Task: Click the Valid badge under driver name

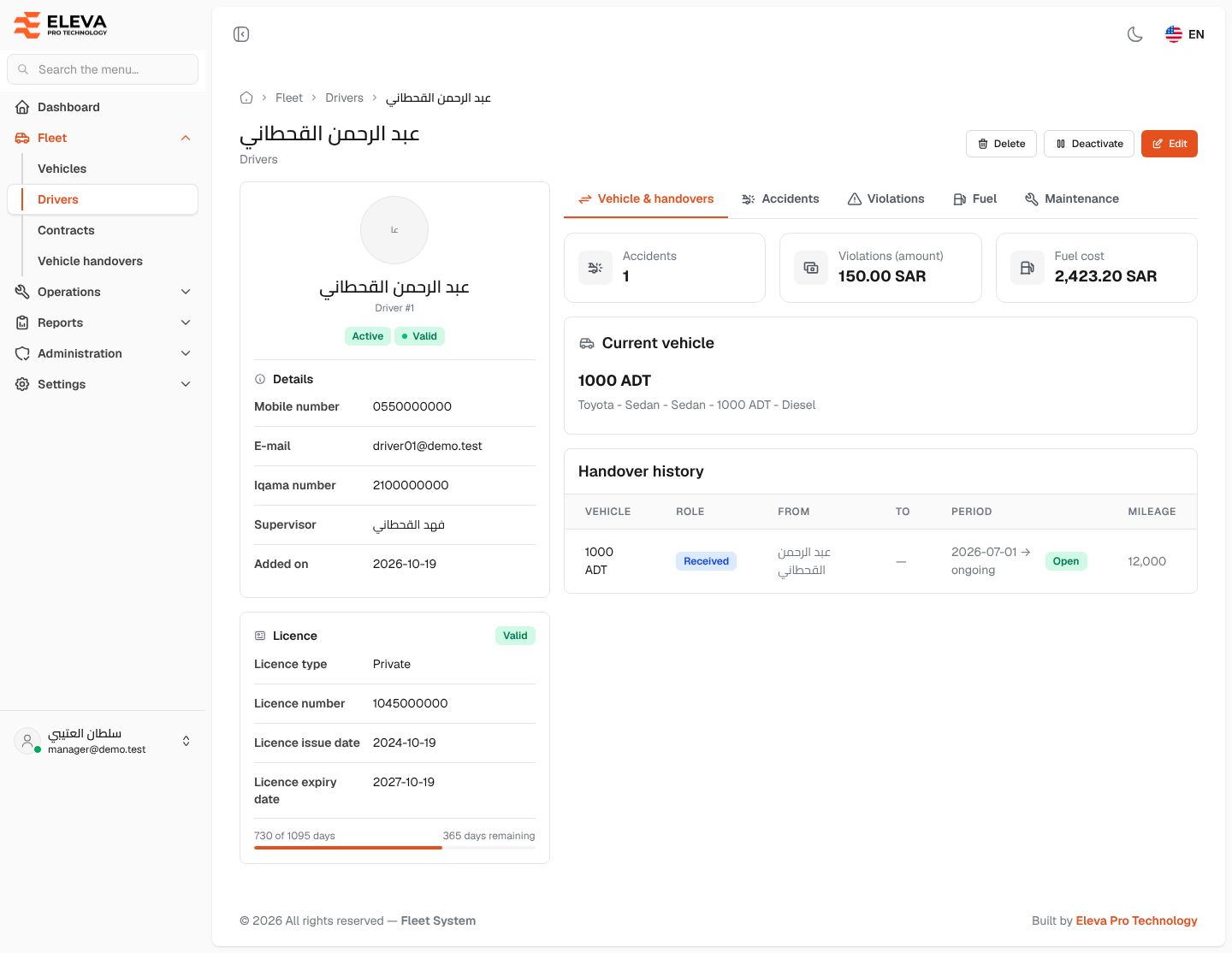Action: 419,336
